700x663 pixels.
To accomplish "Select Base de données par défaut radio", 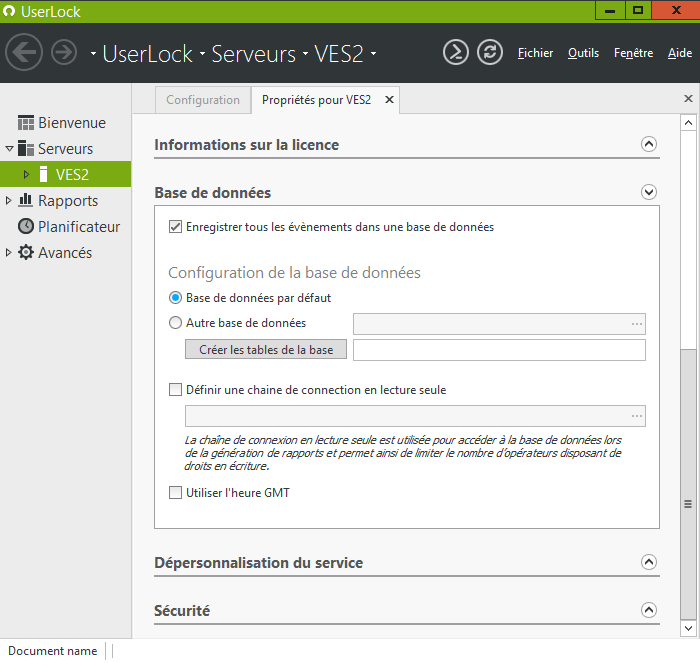I will click(175, 298).
